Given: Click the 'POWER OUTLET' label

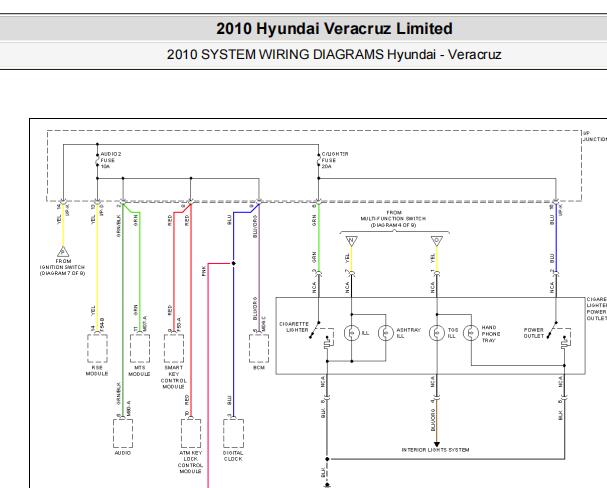Looking at the screenshot, I should point(534,333).
